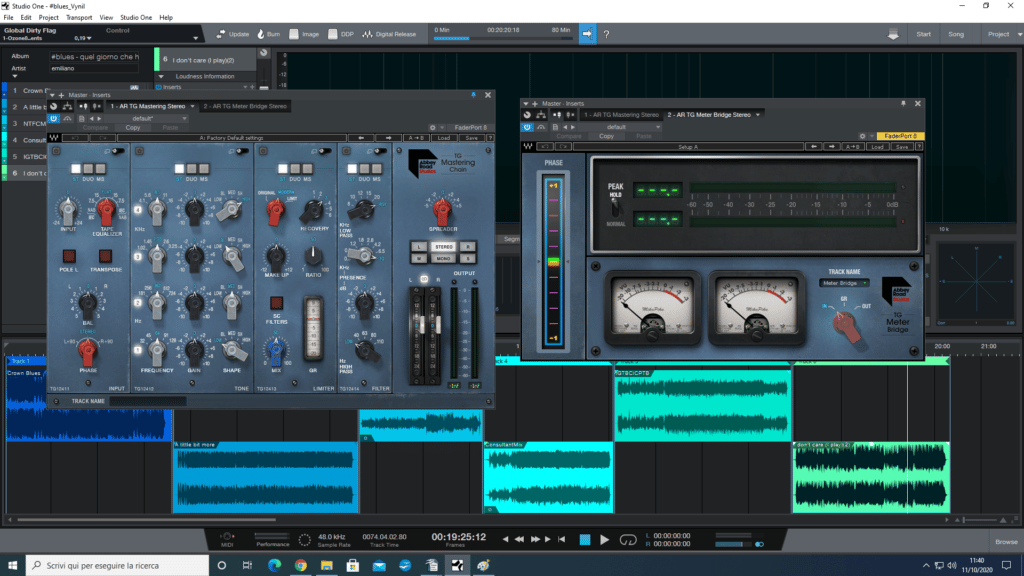The width and height of the screenshot is (1024, 576).
Task: Click the left output fader in Mastering Chain
Action: 421,324
